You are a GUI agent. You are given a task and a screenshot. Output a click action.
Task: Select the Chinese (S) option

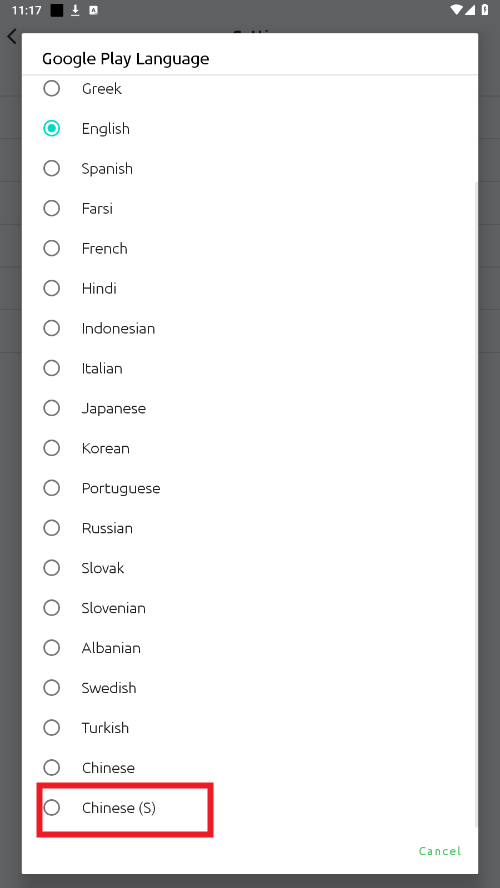[52, 808]
